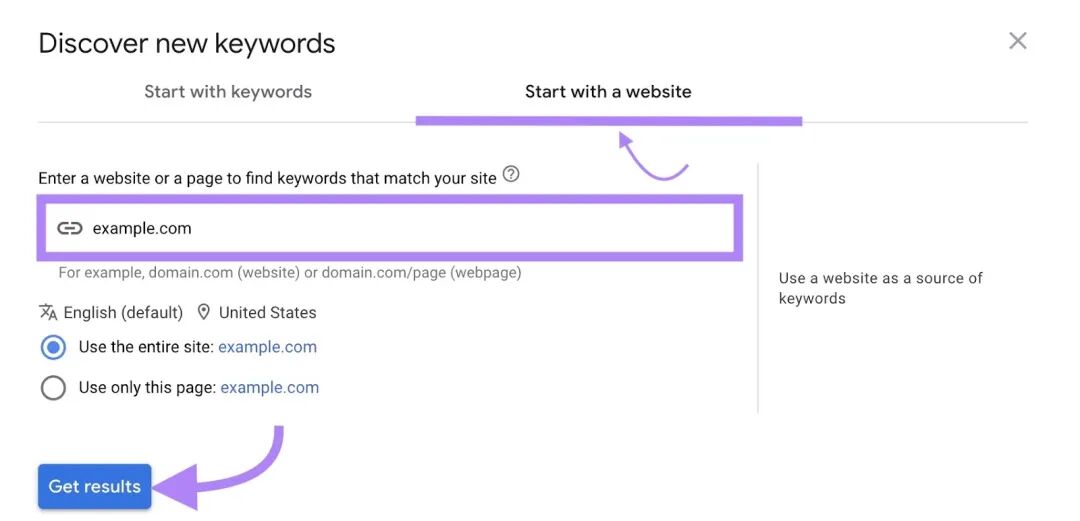Click the 'Discover new keywords' heading
The width and height of the screenshot is (1080, 521).
click(187, 43)
